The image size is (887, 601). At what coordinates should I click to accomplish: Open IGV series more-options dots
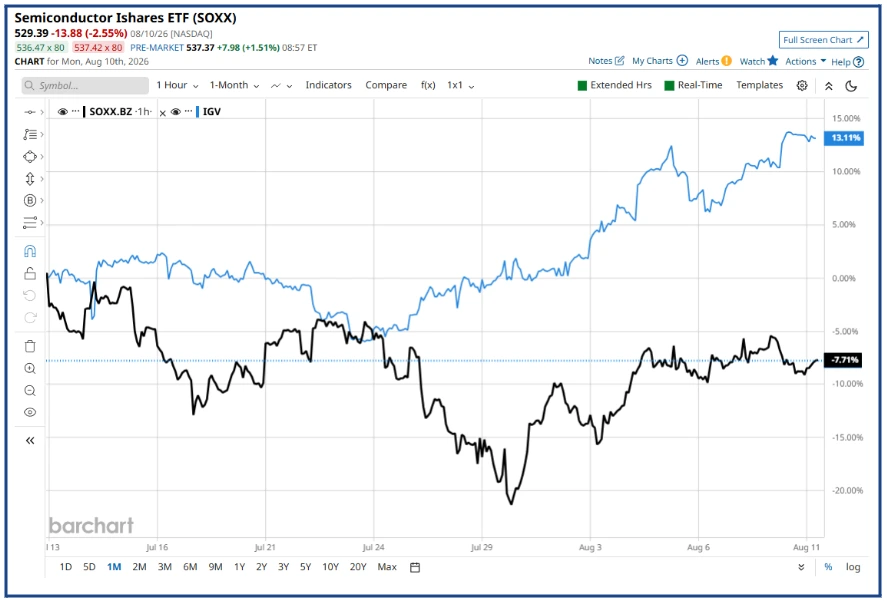189,111
